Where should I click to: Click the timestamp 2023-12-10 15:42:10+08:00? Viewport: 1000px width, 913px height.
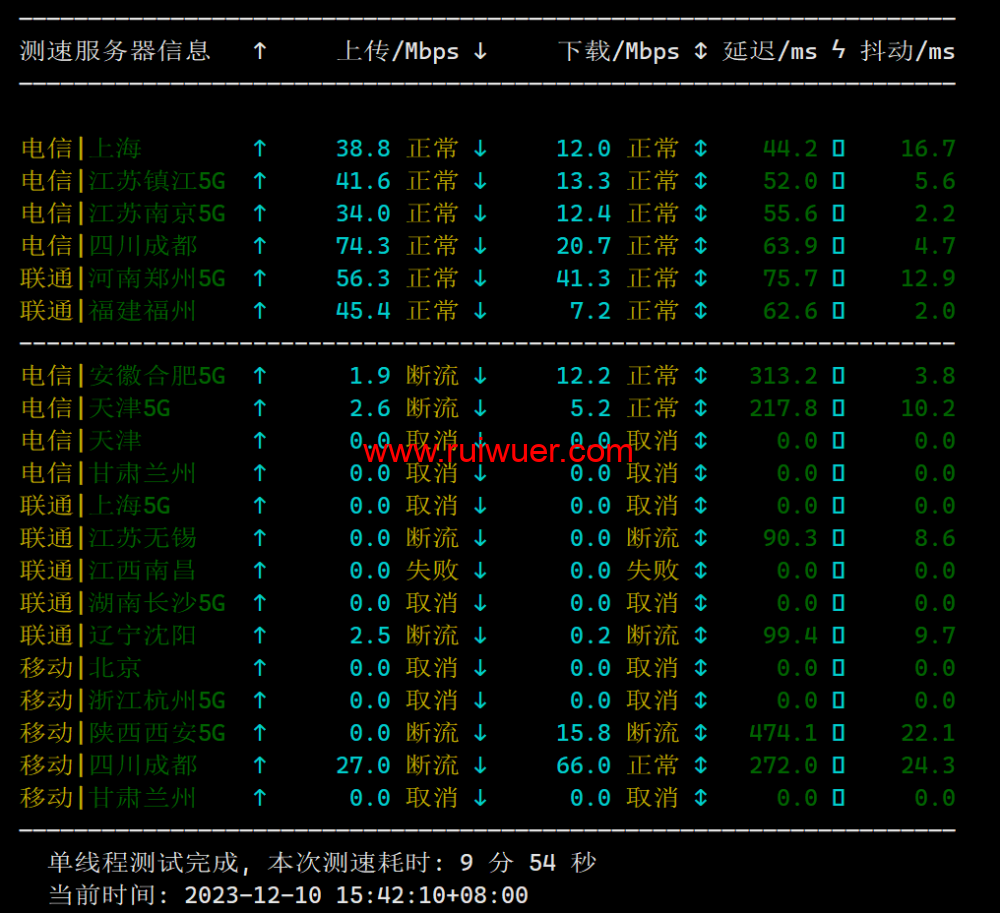[356, 894]
